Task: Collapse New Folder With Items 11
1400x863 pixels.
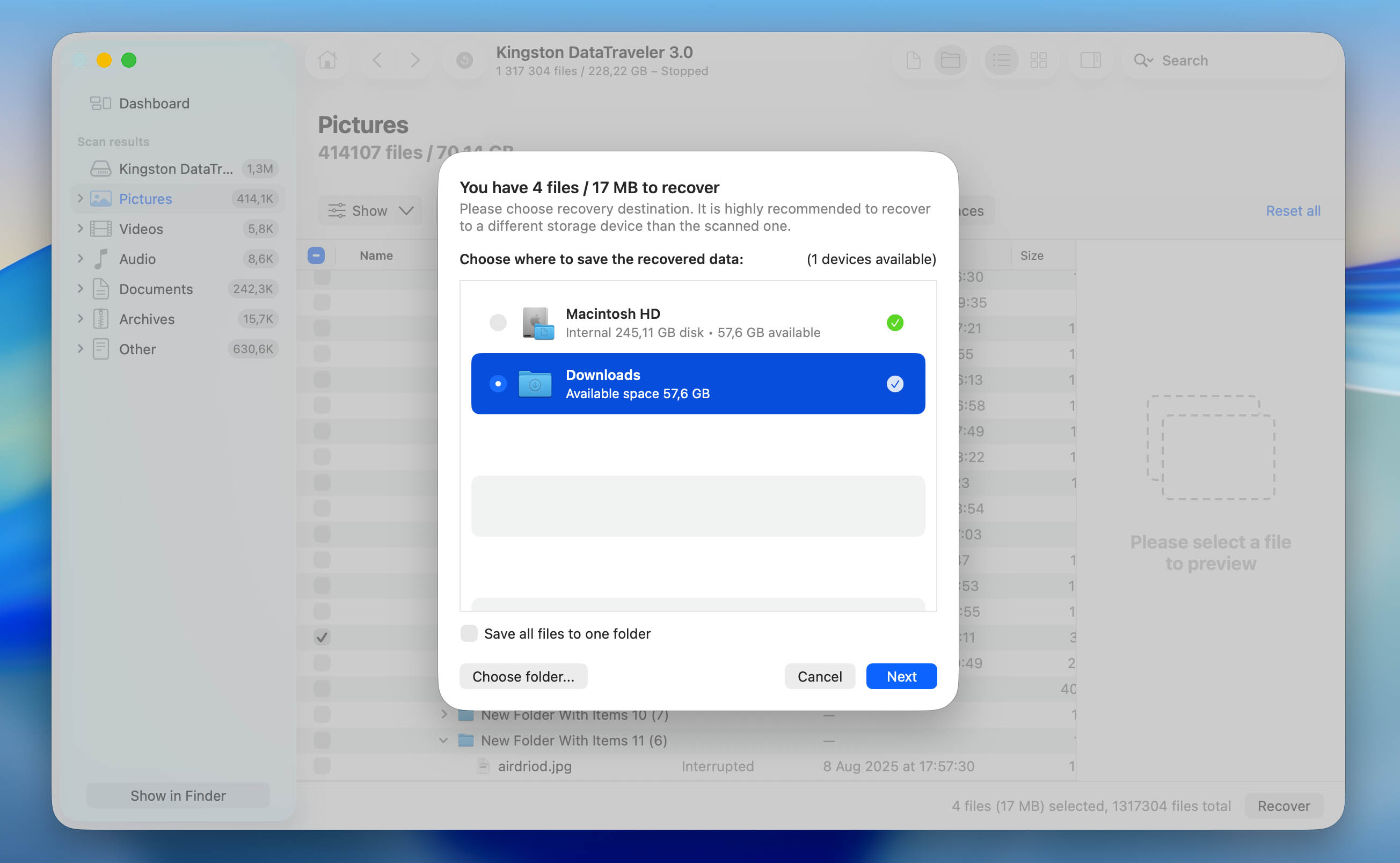Action: pos(443,740)
